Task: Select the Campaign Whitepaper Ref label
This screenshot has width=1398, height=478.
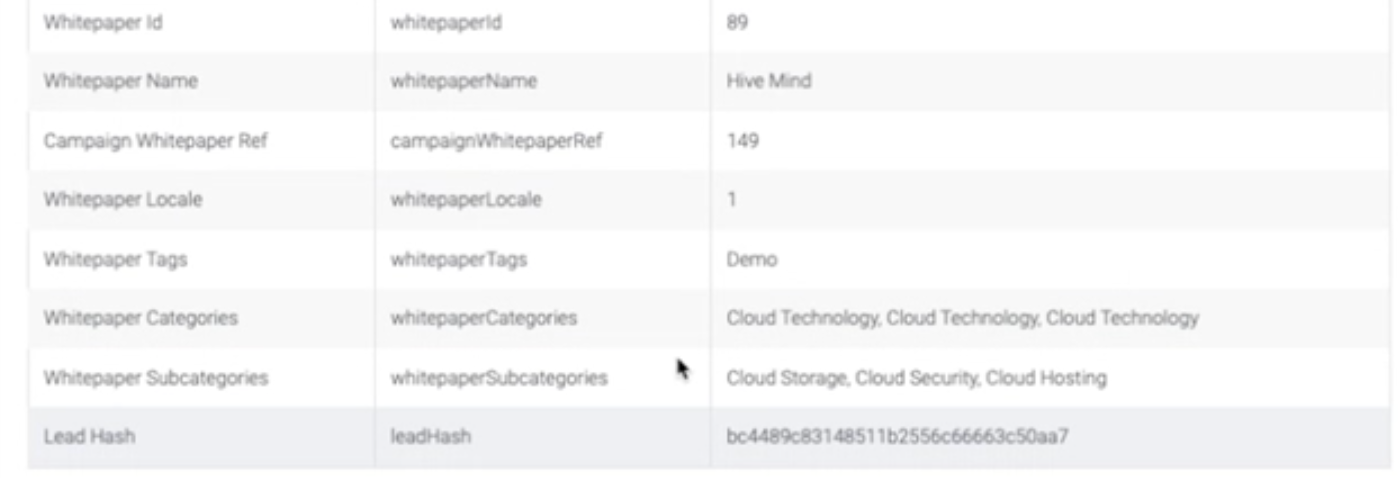Action: [155, 141]
